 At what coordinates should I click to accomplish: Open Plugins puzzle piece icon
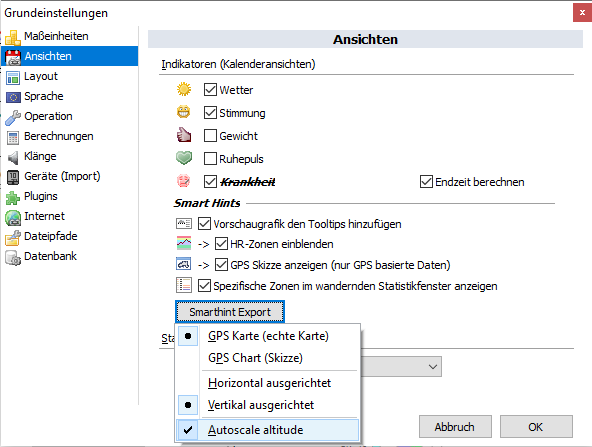pyautogui.click(x=13, y=197)
